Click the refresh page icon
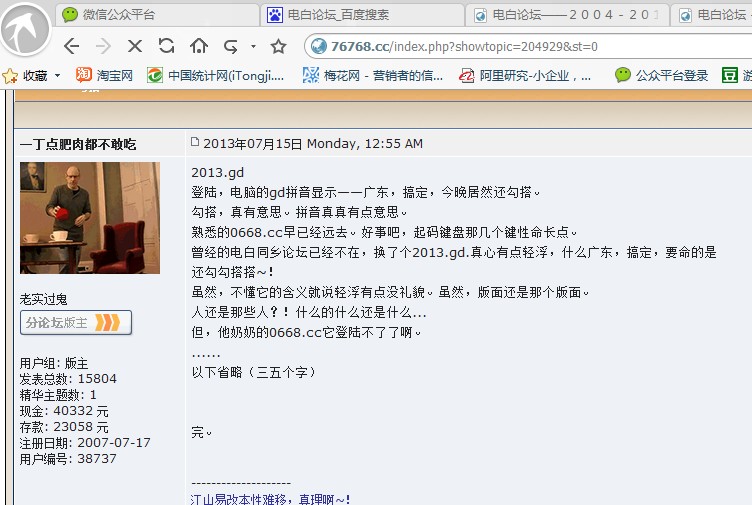 pos(166,46)
